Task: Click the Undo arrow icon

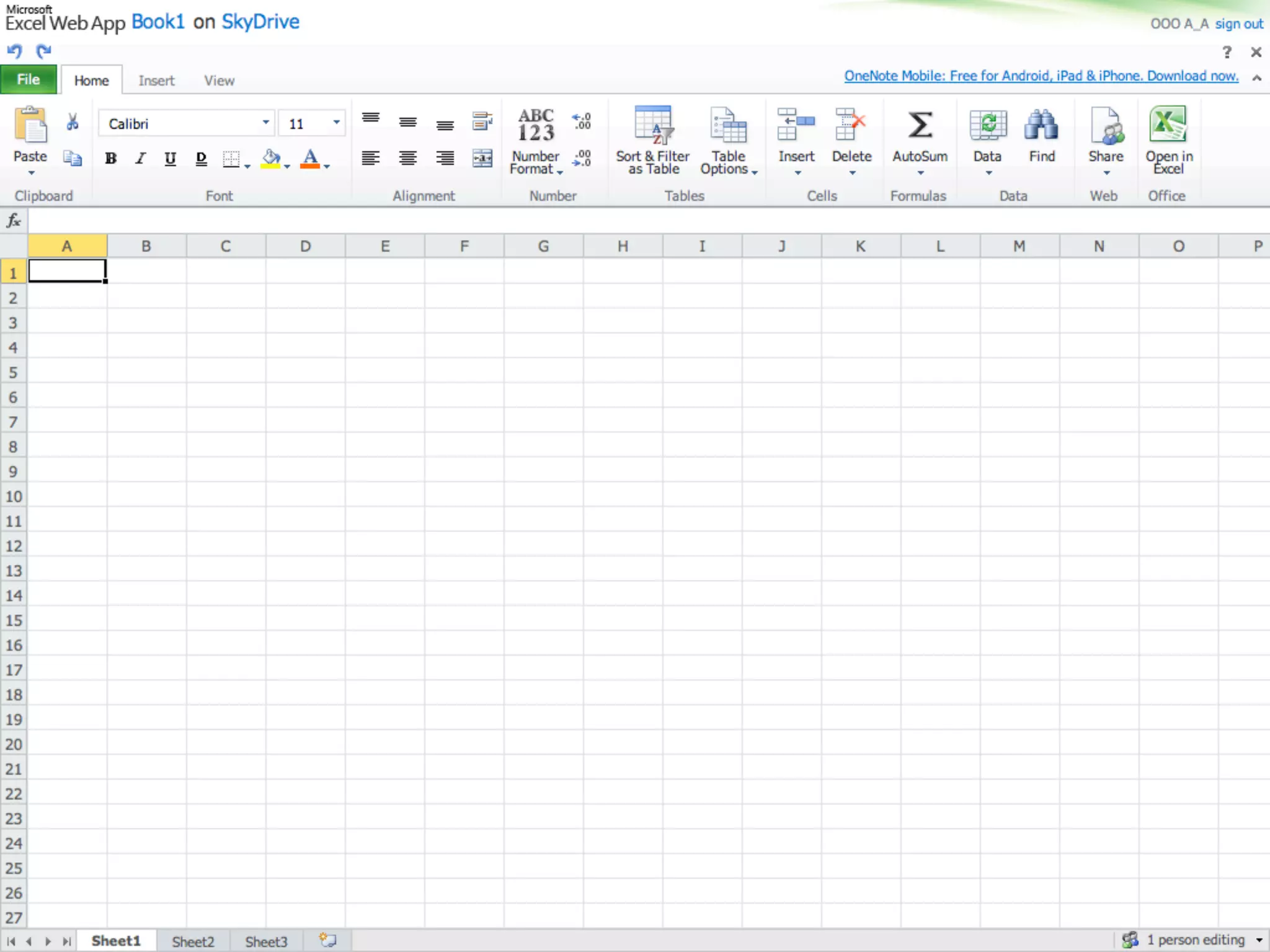Action: point(14,51)
